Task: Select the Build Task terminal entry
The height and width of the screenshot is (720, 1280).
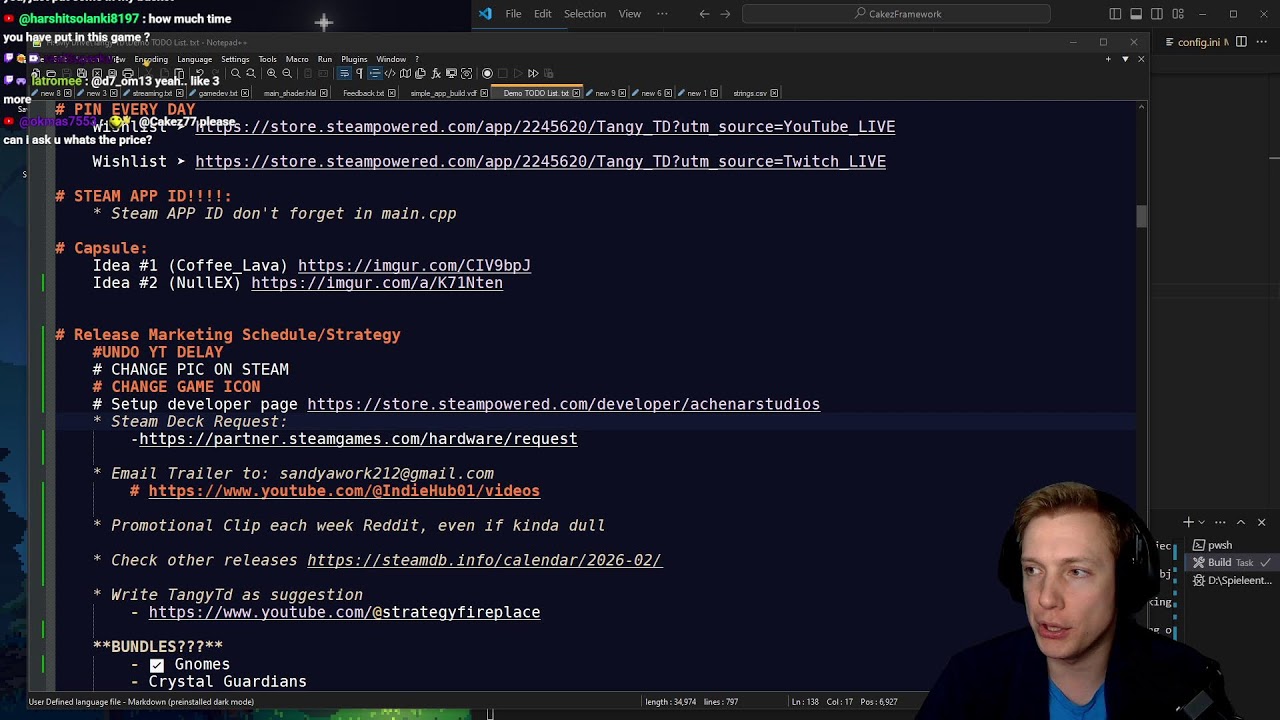Action: pyautogui.click(x=1232, y=562)
